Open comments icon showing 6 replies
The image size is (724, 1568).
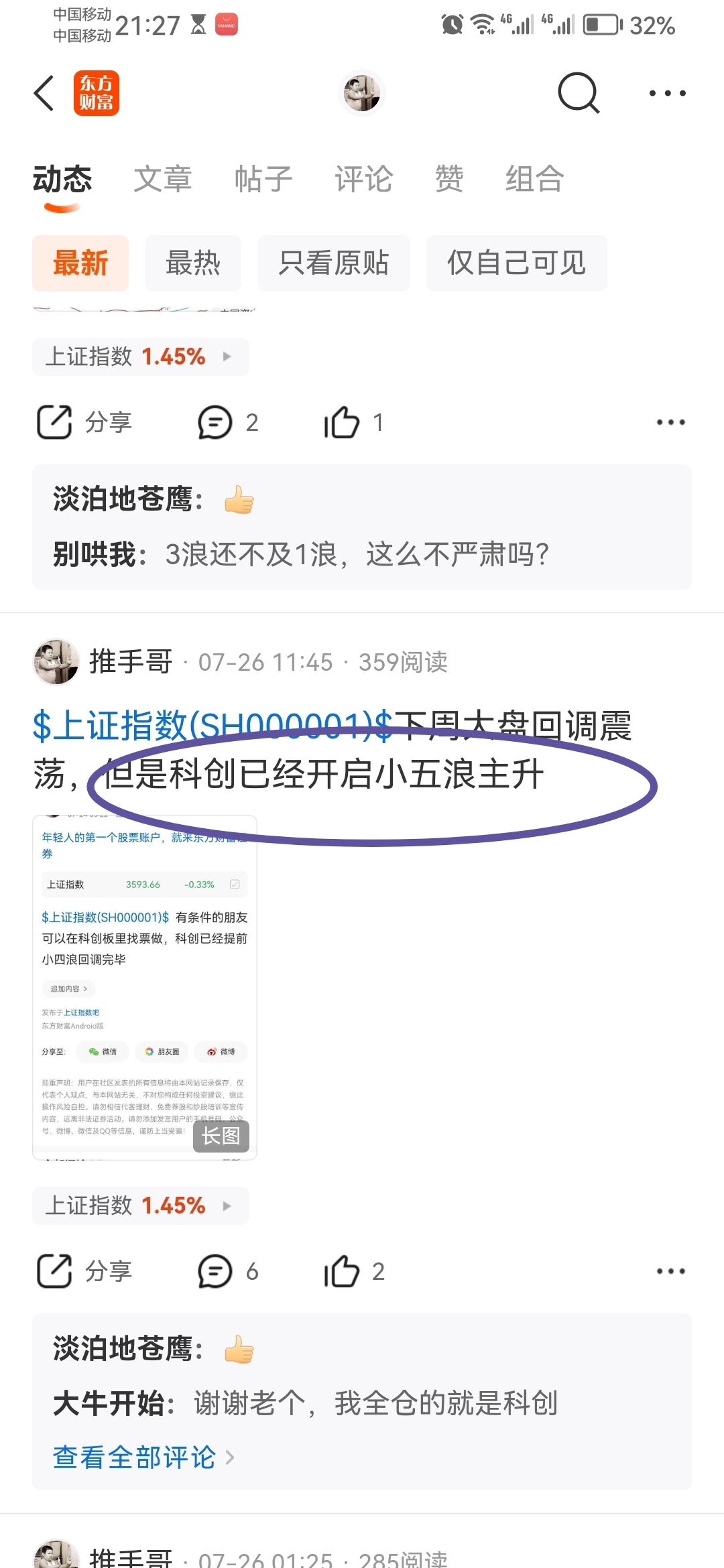tap(215, 1271)
